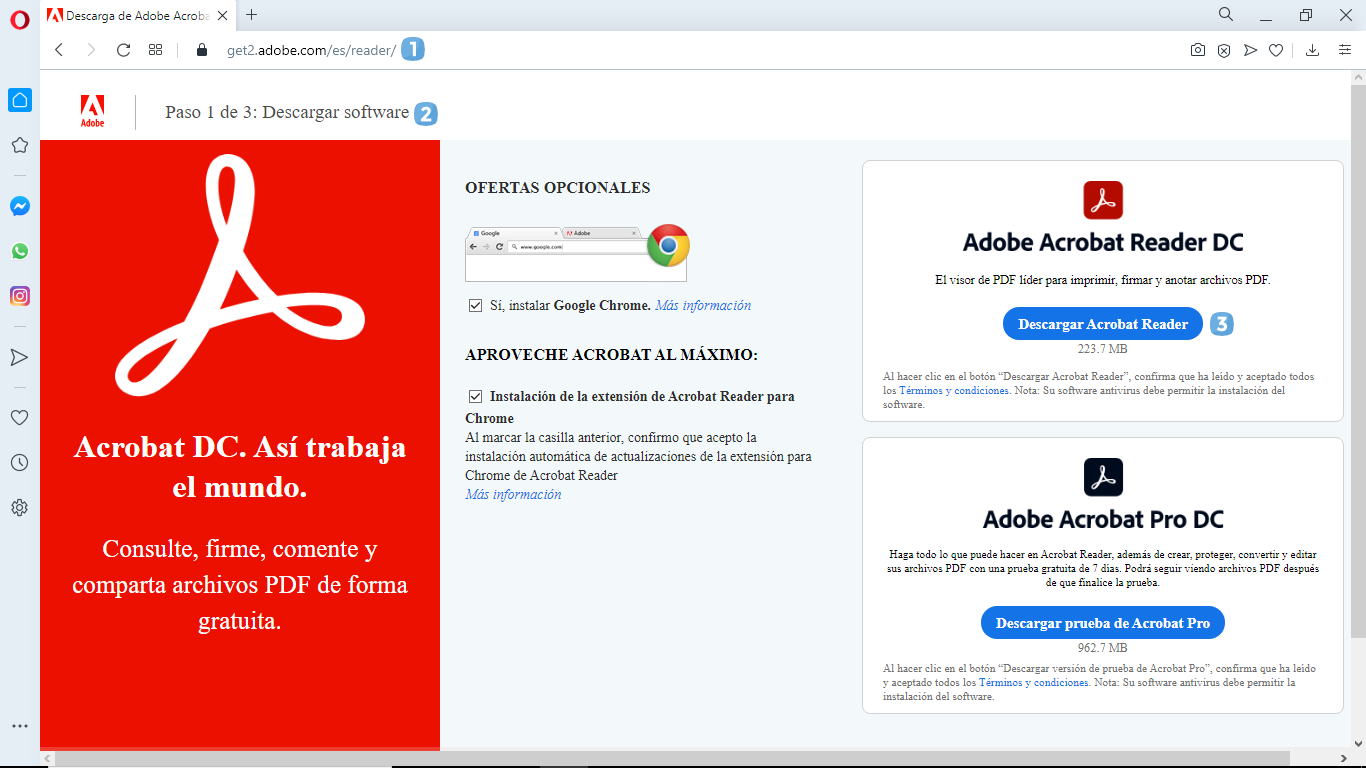Open sidebar setup three-dots menu

point(20,726)
